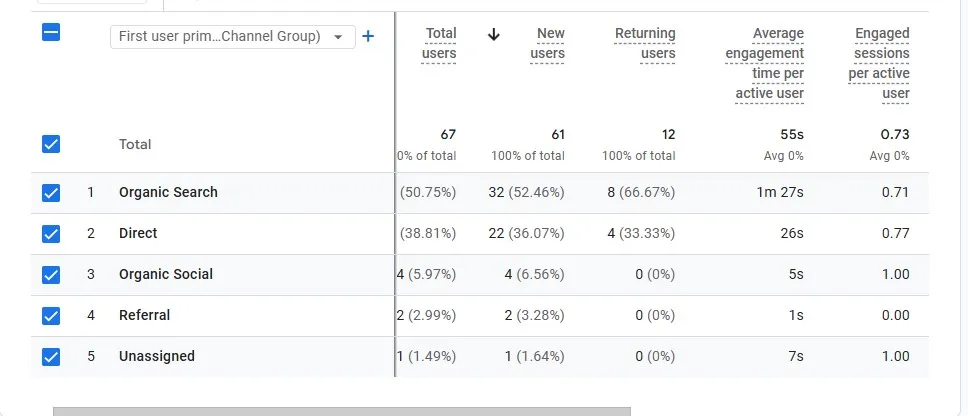Click the Referral channel row label
Image resolution: width=968 pixels, height=416 pixels.
(145, 315)
